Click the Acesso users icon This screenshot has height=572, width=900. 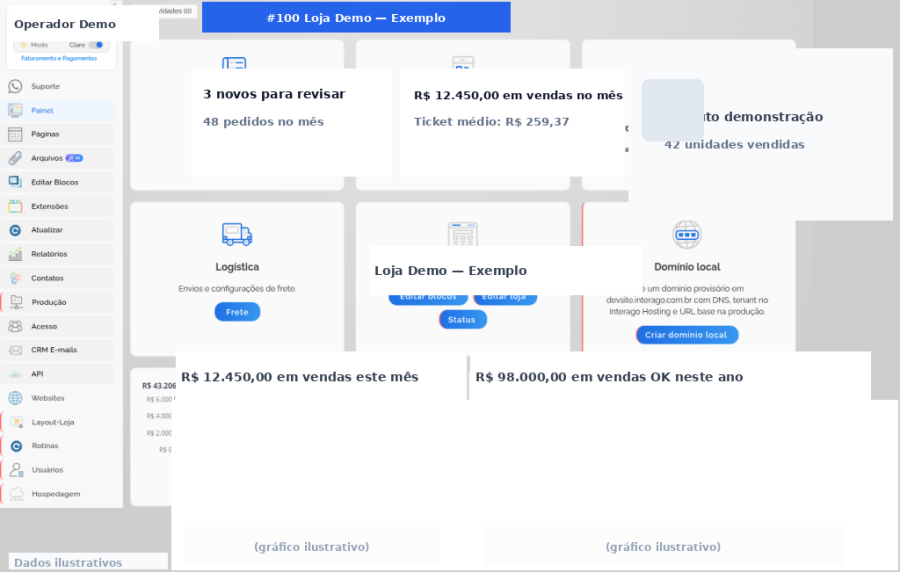(x=15, y=326)
